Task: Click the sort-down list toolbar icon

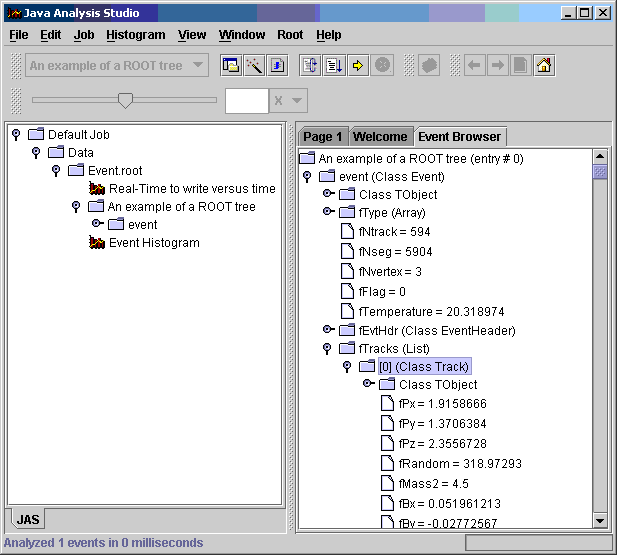Action: click(x=334, y=66)
